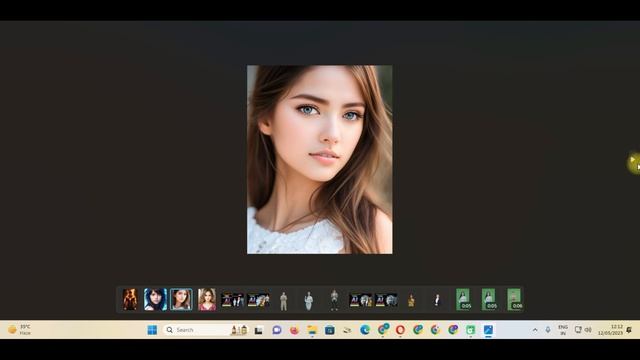The height and width of the screenshot is (360, 640).
Task: Open Task View from the taskbar
Action: click(x=259, y=330)
